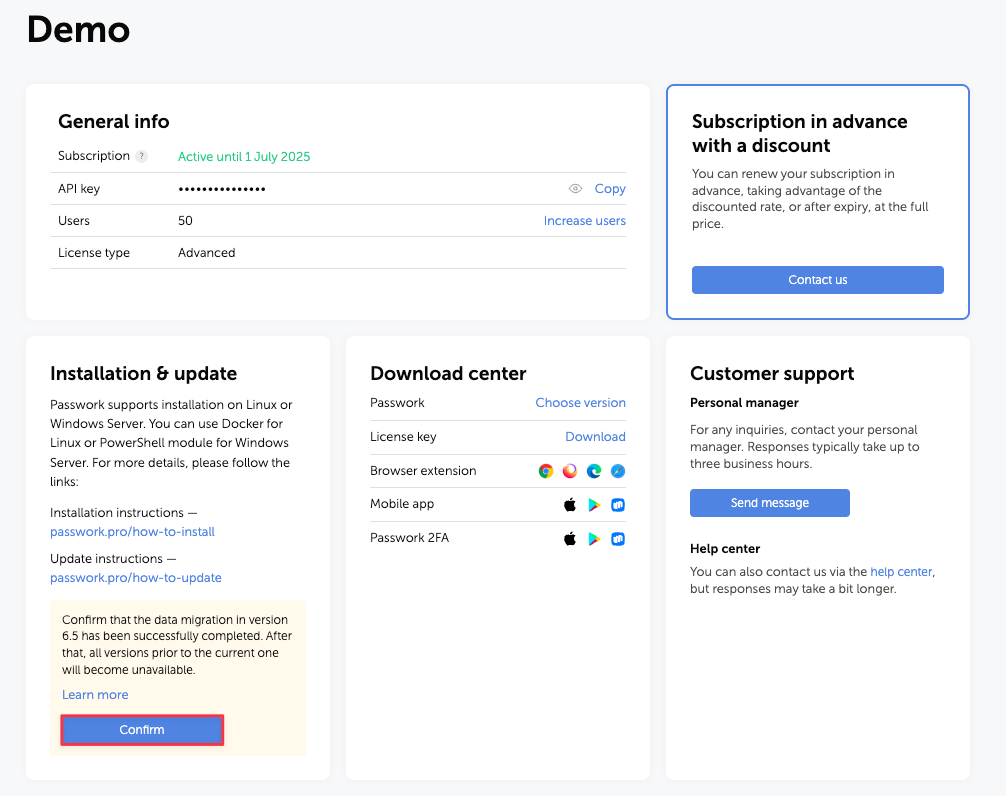This screenshot has height=796, width=1006.
Task: Reveal the hidden API key
Action: click(x=575, y=188)
